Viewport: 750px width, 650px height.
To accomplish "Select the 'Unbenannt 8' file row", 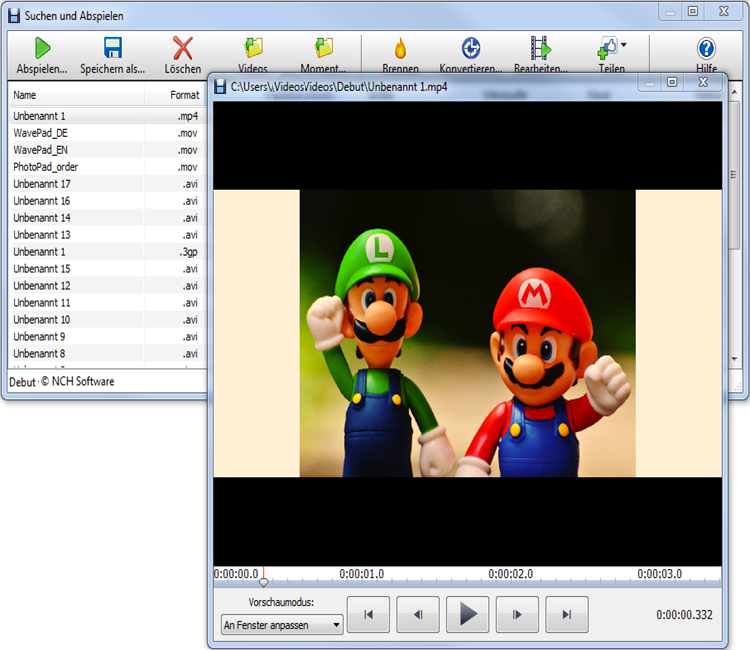I will click(107, 353).
